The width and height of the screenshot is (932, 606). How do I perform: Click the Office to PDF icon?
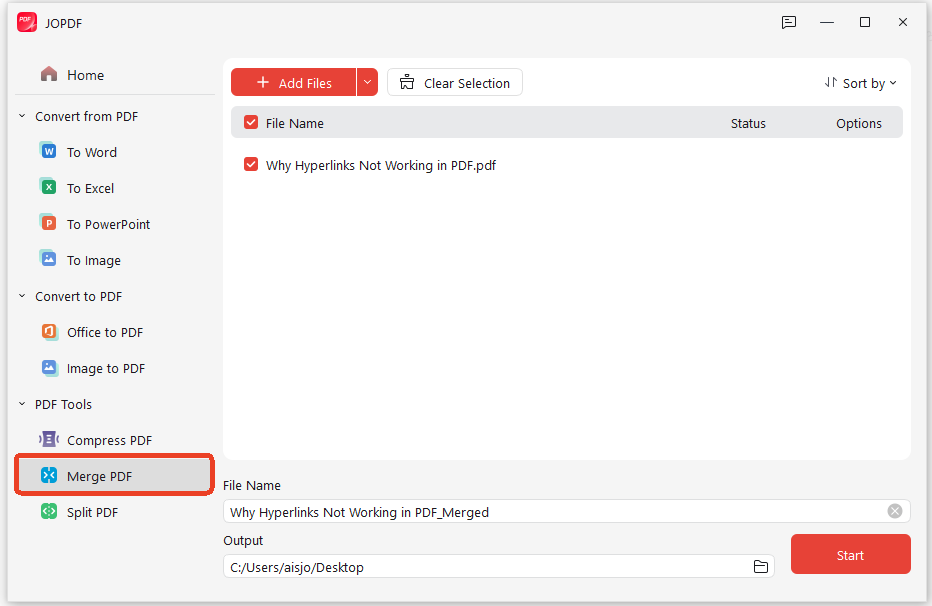click(49, 332)
